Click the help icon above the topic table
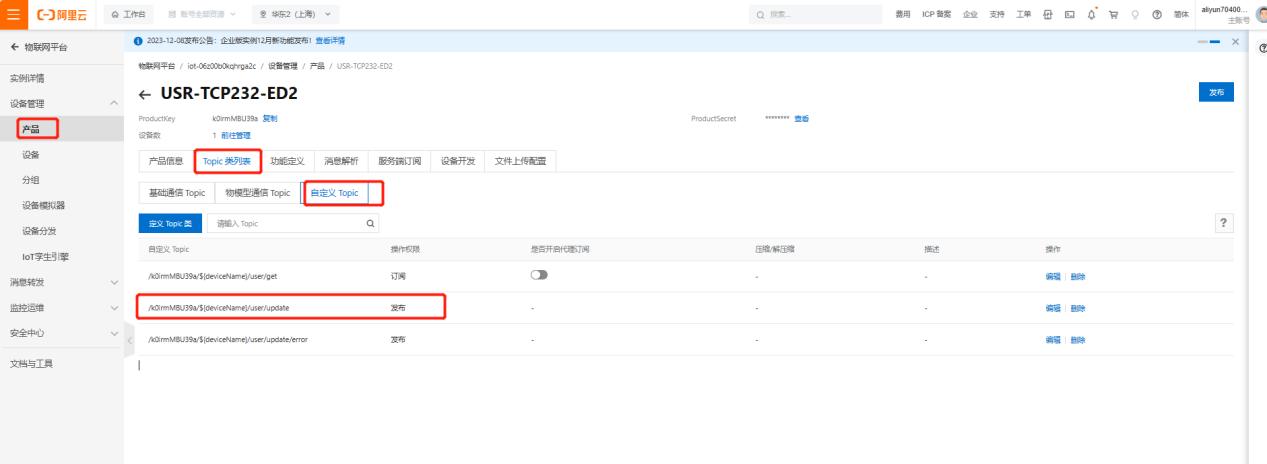 point(1224,223)
